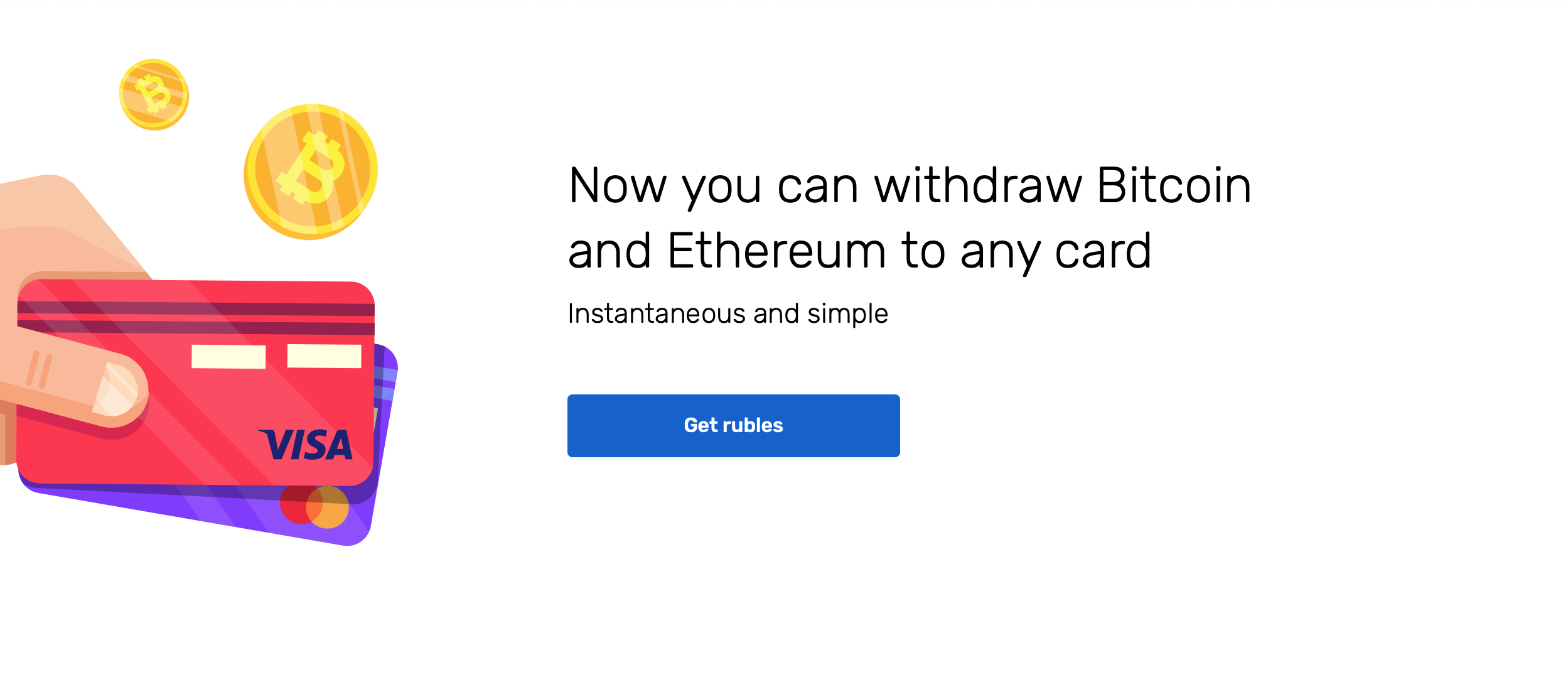Image resolution: width=1568 pixels, height=699 pixels.
Task: Select the red circle of Mastercard logo
Action: coord(296,504)
